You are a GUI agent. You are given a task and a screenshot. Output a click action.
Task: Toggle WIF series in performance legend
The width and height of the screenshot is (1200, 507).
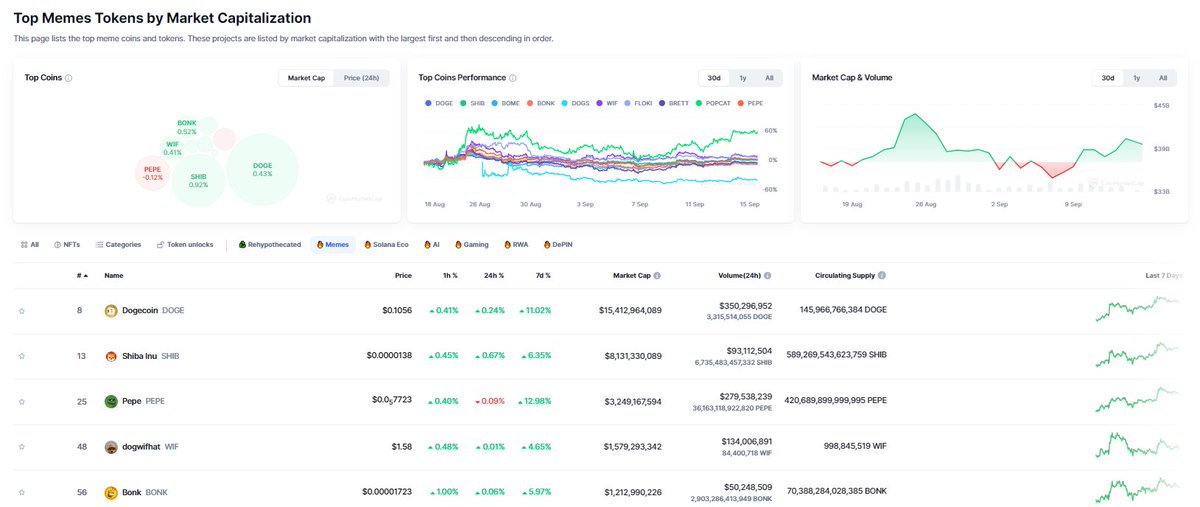pyautogui.click(x=608, y=102)
